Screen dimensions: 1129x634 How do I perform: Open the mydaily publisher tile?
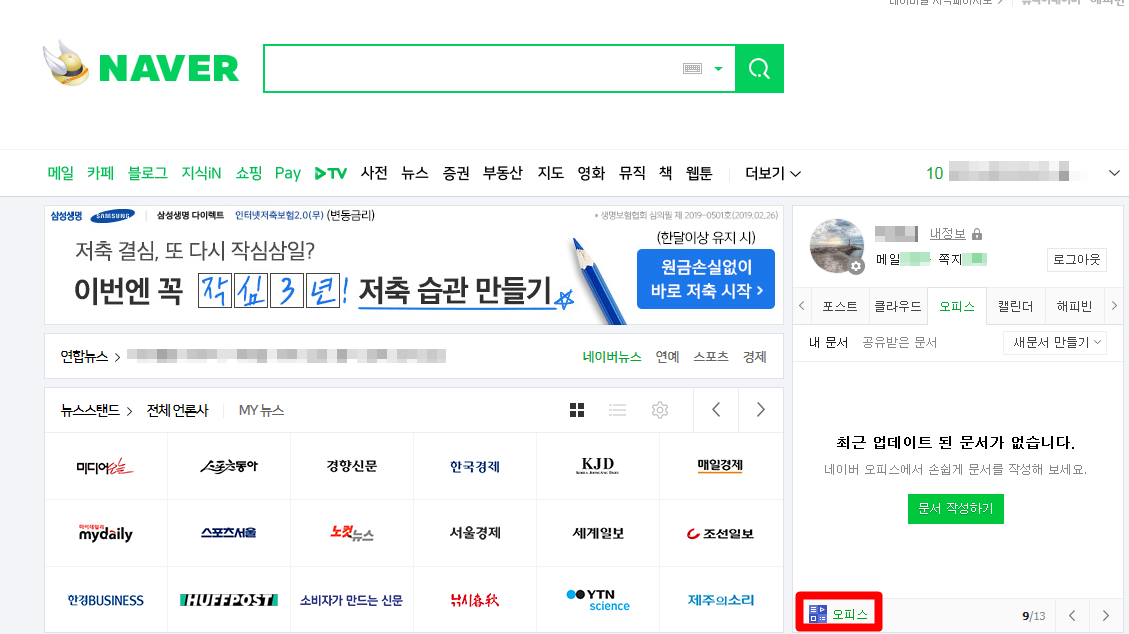pos(106,533)
